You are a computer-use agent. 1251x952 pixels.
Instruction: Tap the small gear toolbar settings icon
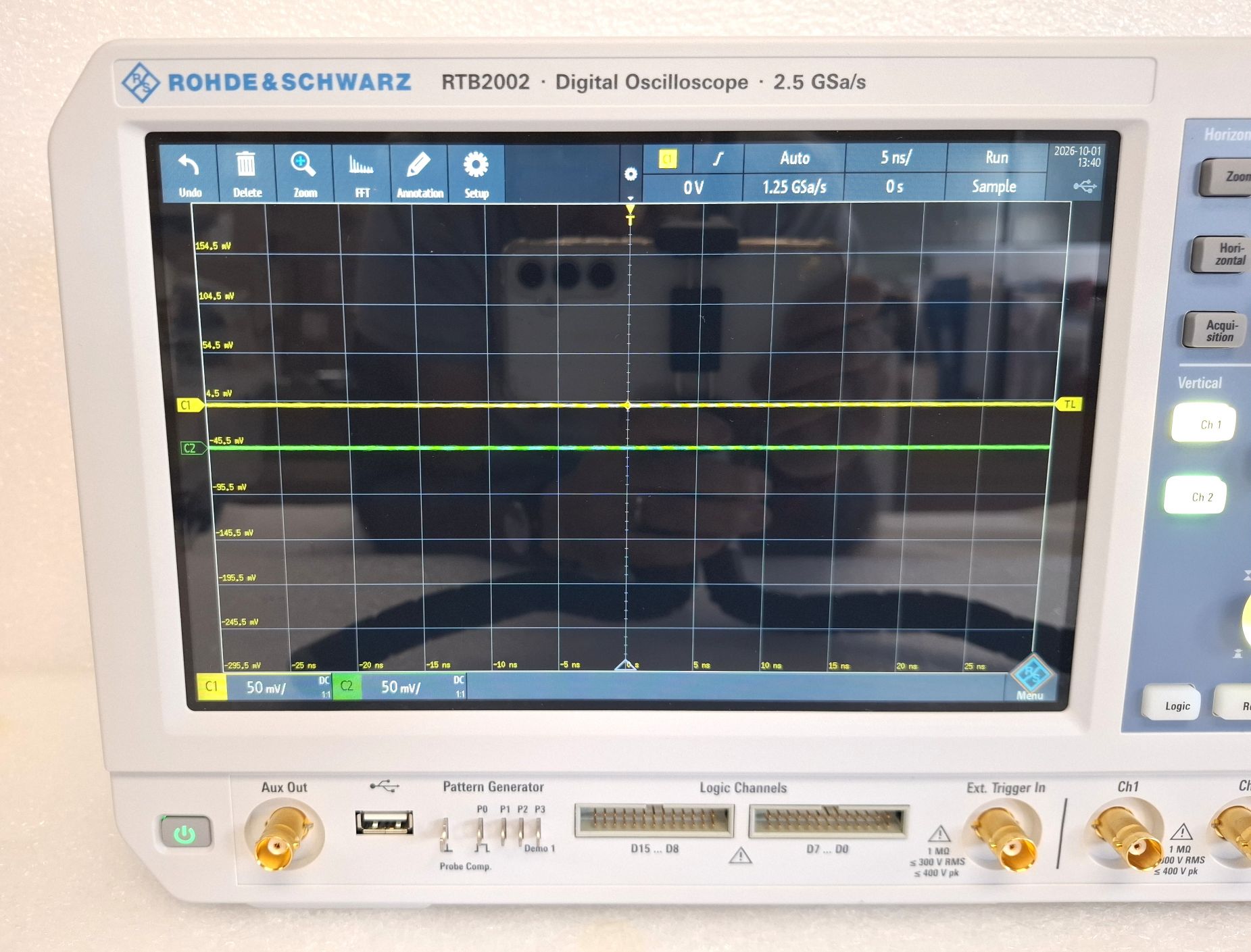coord(631,174)
